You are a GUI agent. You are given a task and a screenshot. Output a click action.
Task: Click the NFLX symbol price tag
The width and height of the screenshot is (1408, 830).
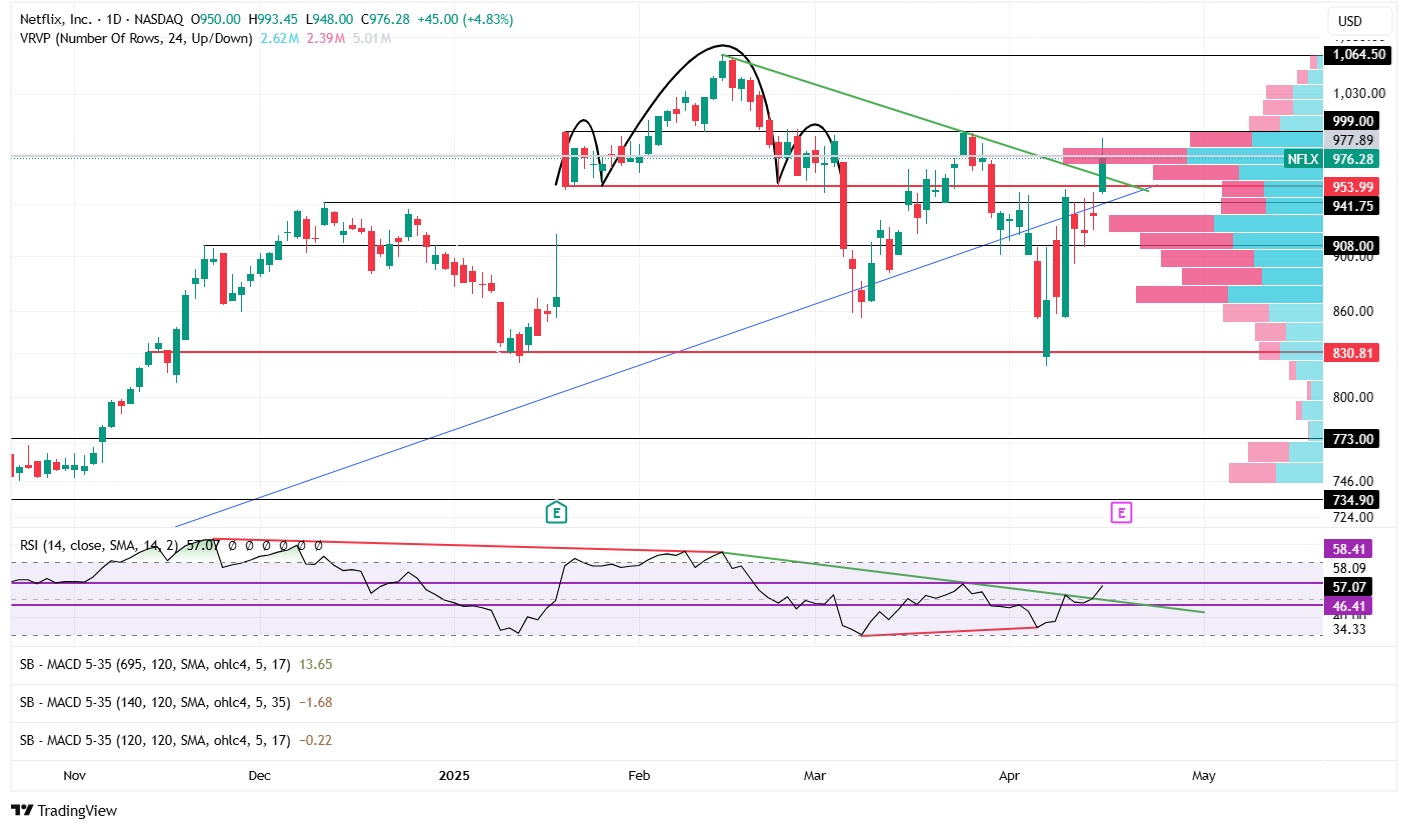click(x=1303, y=159)
